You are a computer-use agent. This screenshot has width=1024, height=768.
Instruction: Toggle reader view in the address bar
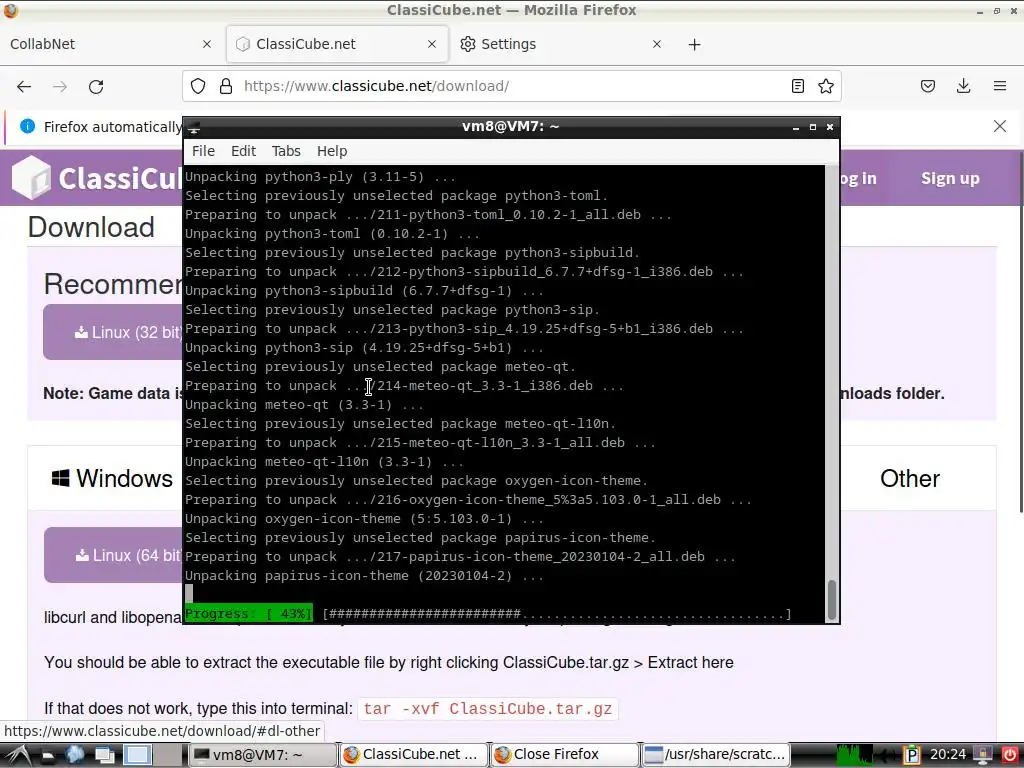797,86
